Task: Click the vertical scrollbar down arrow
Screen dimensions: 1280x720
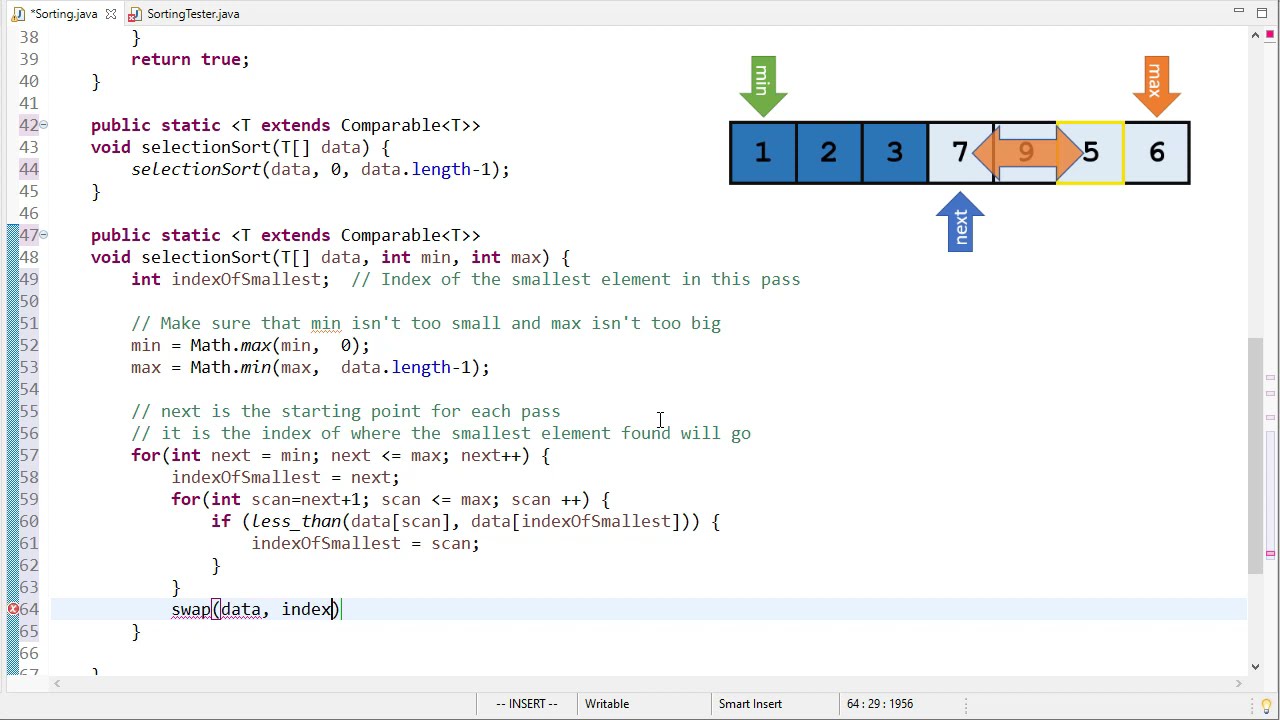Action: 1256,666
